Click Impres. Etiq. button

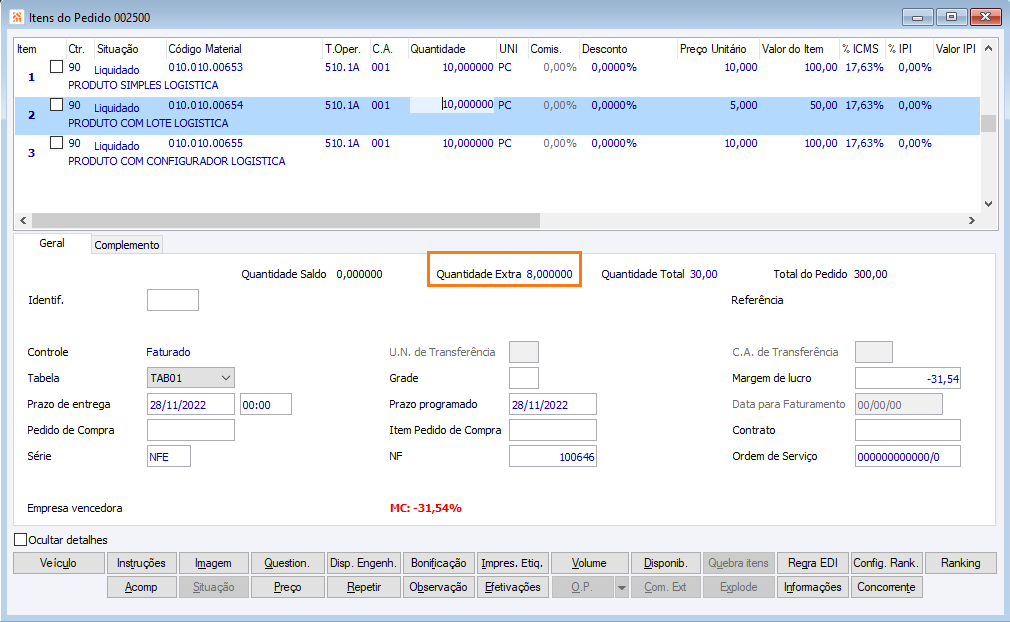(513, 563)
